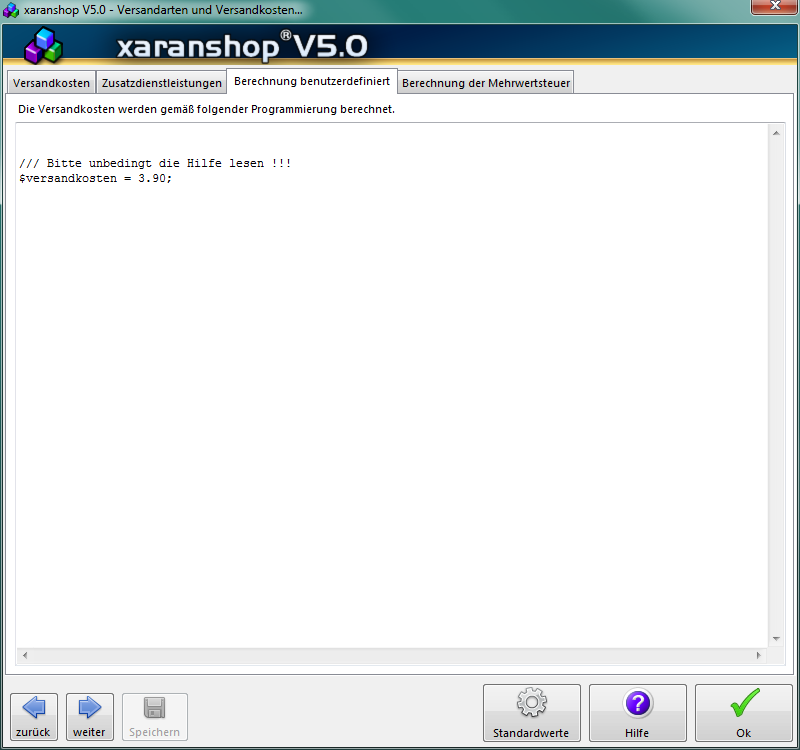Switch to the Zusatzdienstleistungen tab
The image size is (800, 750).
pyautogui.click(x=161, y=83)
